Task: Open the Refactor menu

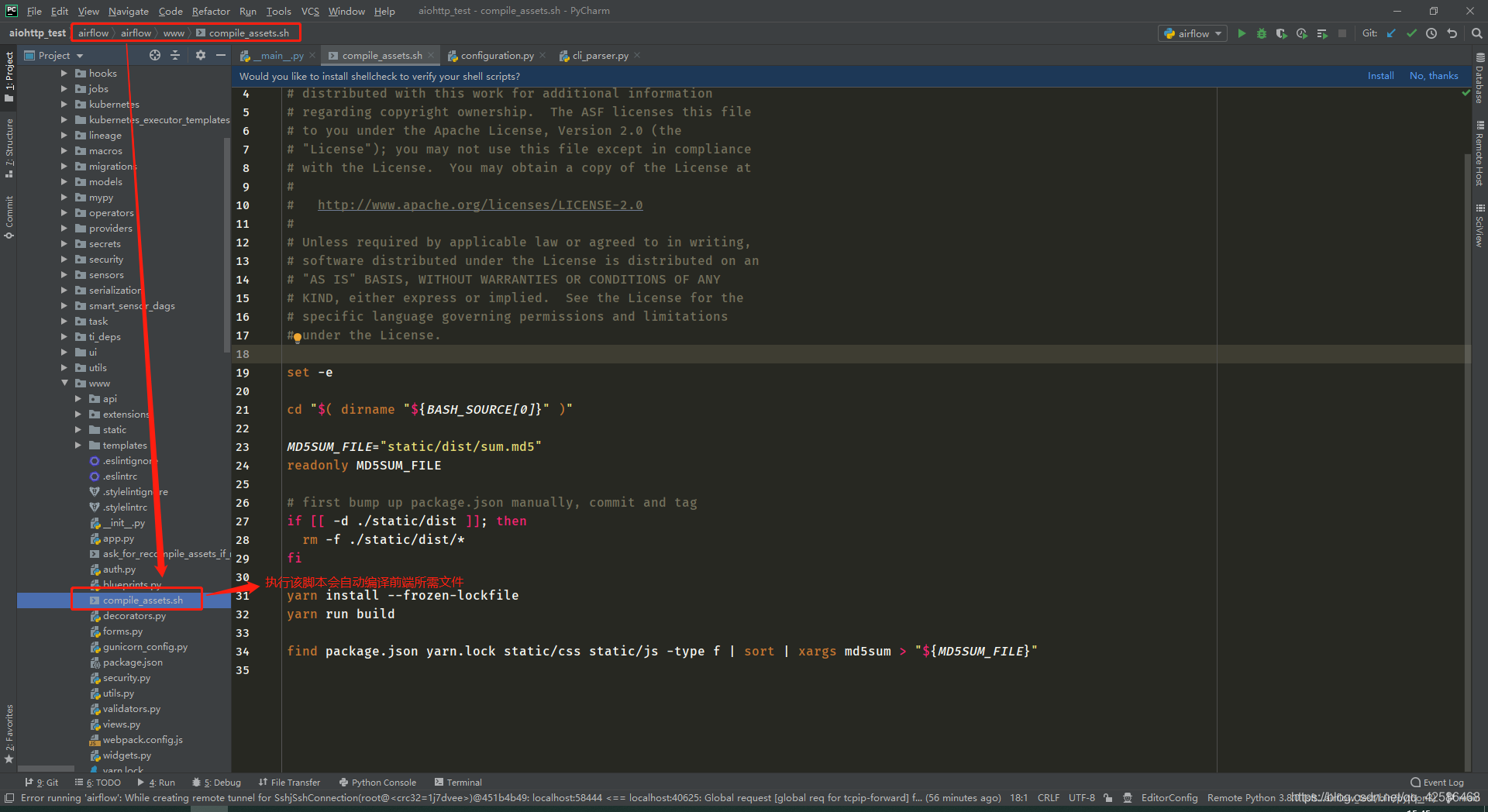Action: [211, 11]
